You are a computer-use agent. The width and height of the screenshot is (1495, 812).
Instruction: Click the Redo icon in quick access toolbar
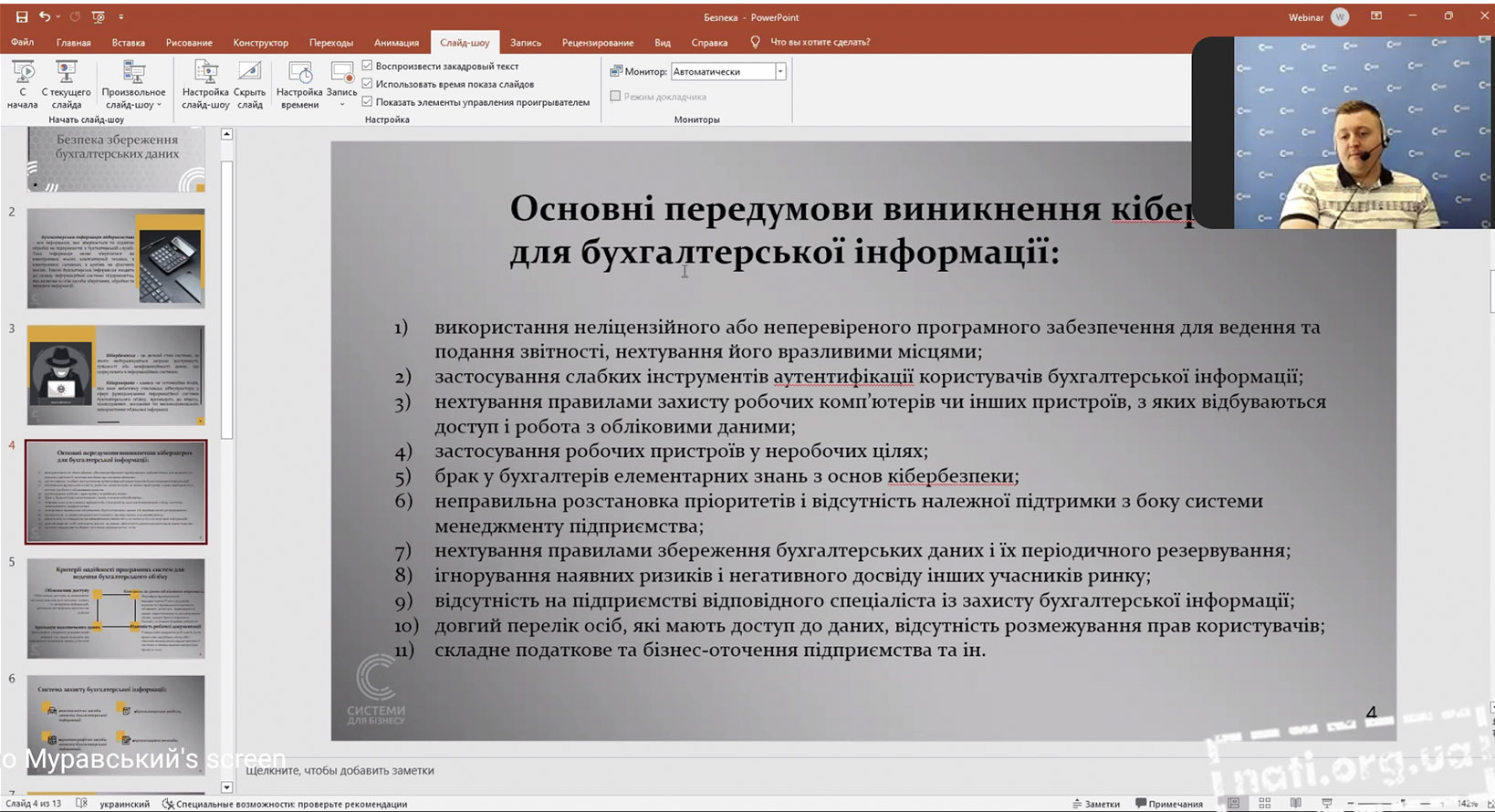pyautogui.click(x=75, y=16)
